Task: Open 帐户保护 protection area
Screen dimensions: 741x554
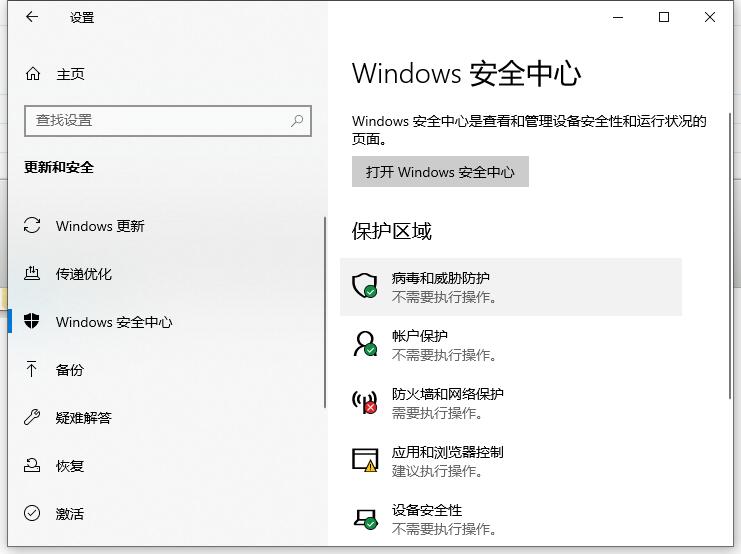Action: (x=511, y=345)
